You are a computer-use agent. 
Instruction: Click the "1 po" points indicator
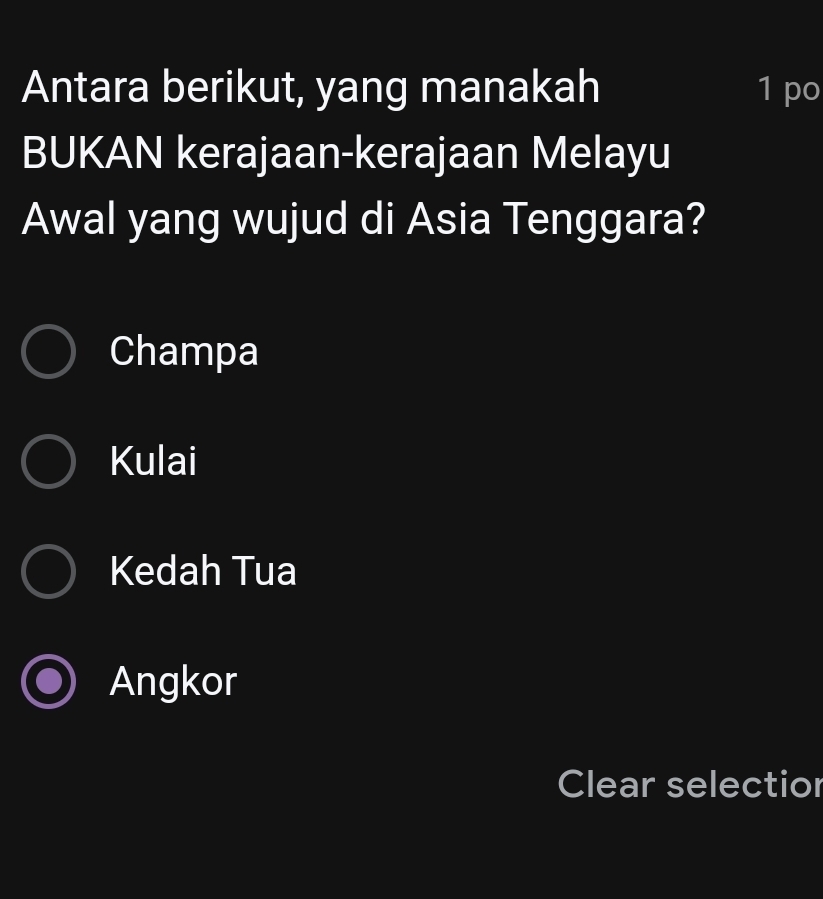pyautogui.click(x=789, y=90)
